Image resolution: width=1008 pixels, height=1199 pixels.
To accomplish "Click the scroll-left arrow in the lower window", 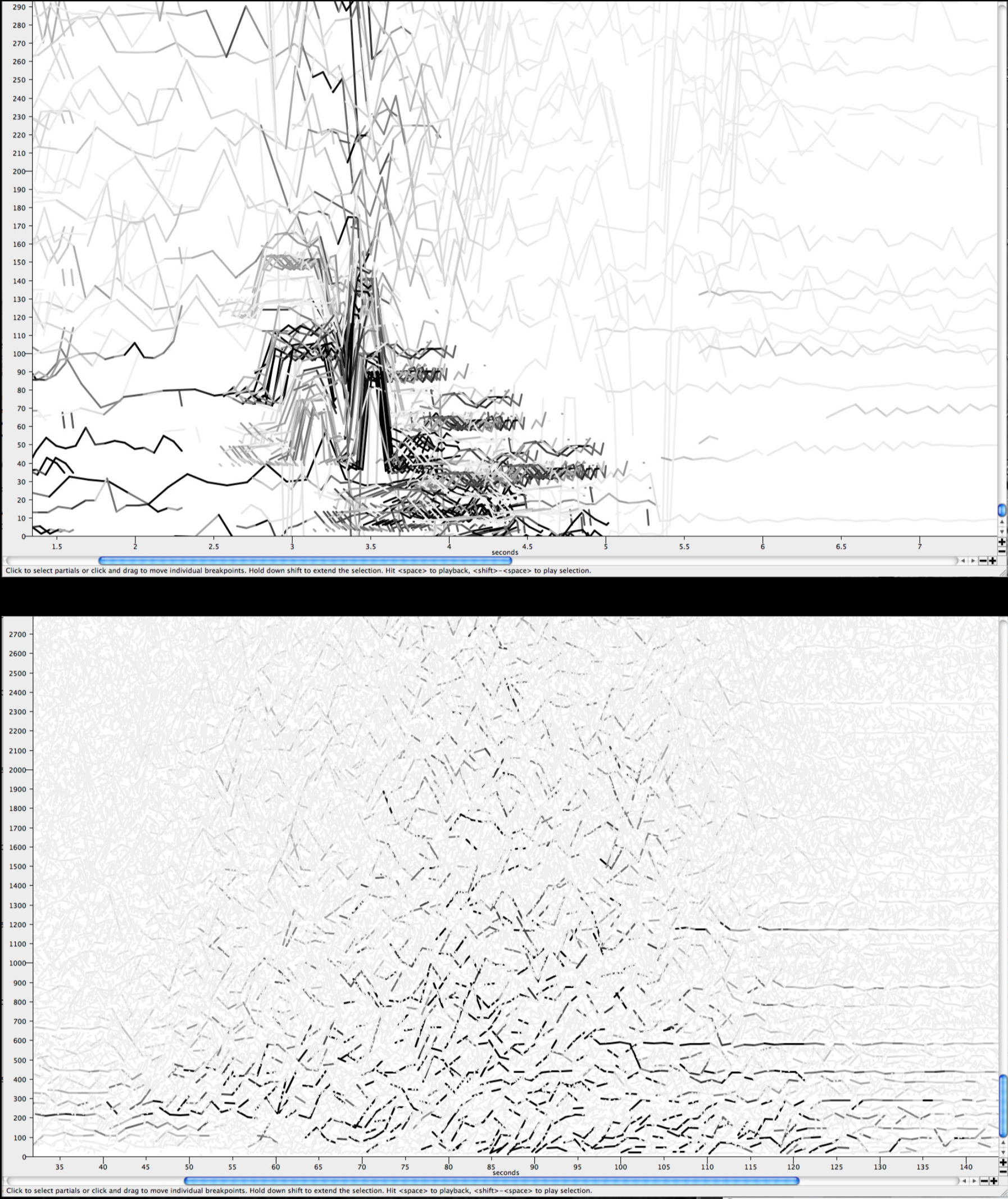I will click(x=965, y=1180).
